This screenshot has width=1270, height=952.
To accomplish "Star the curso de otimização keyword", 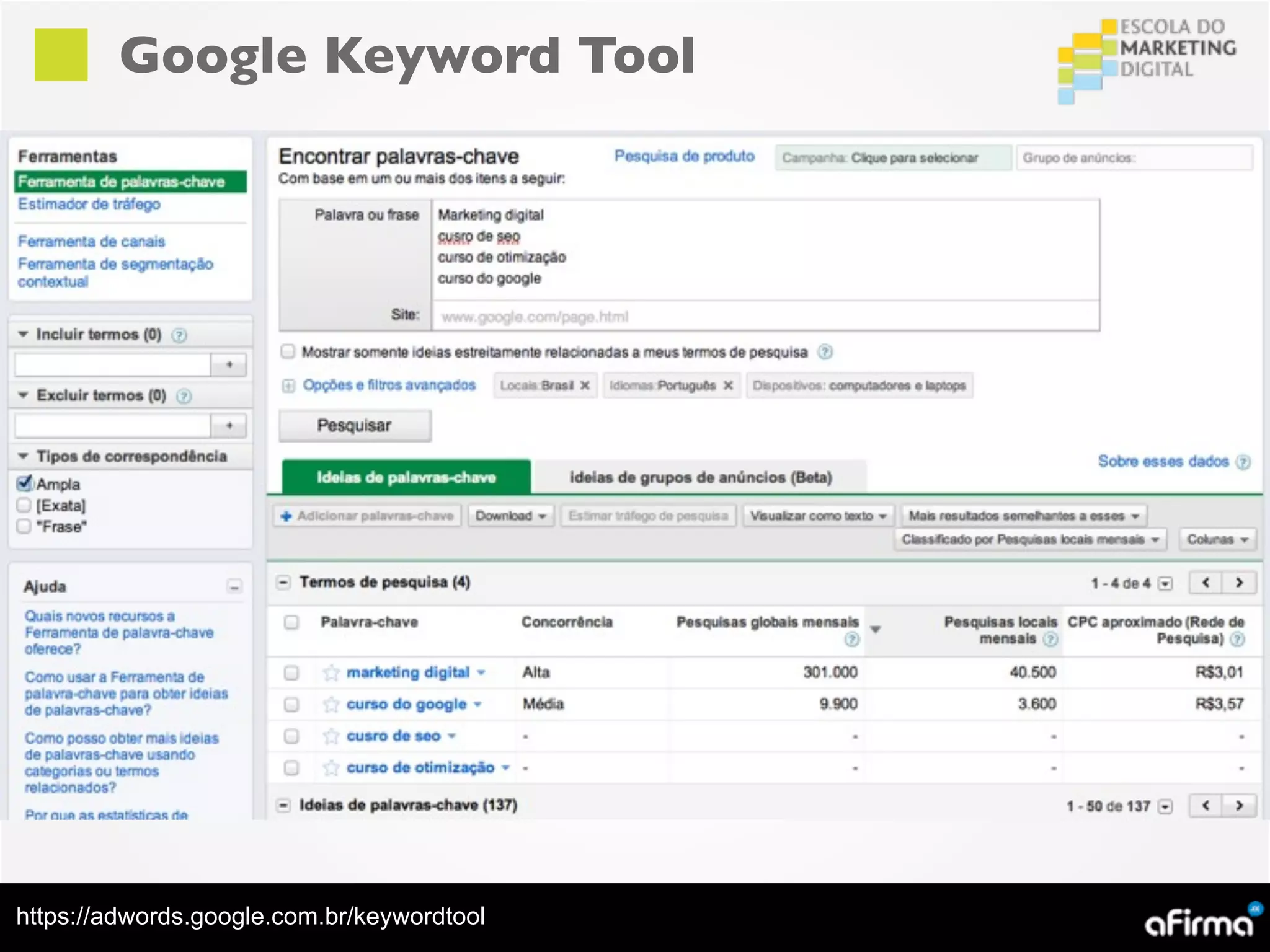I will [331, 768].
